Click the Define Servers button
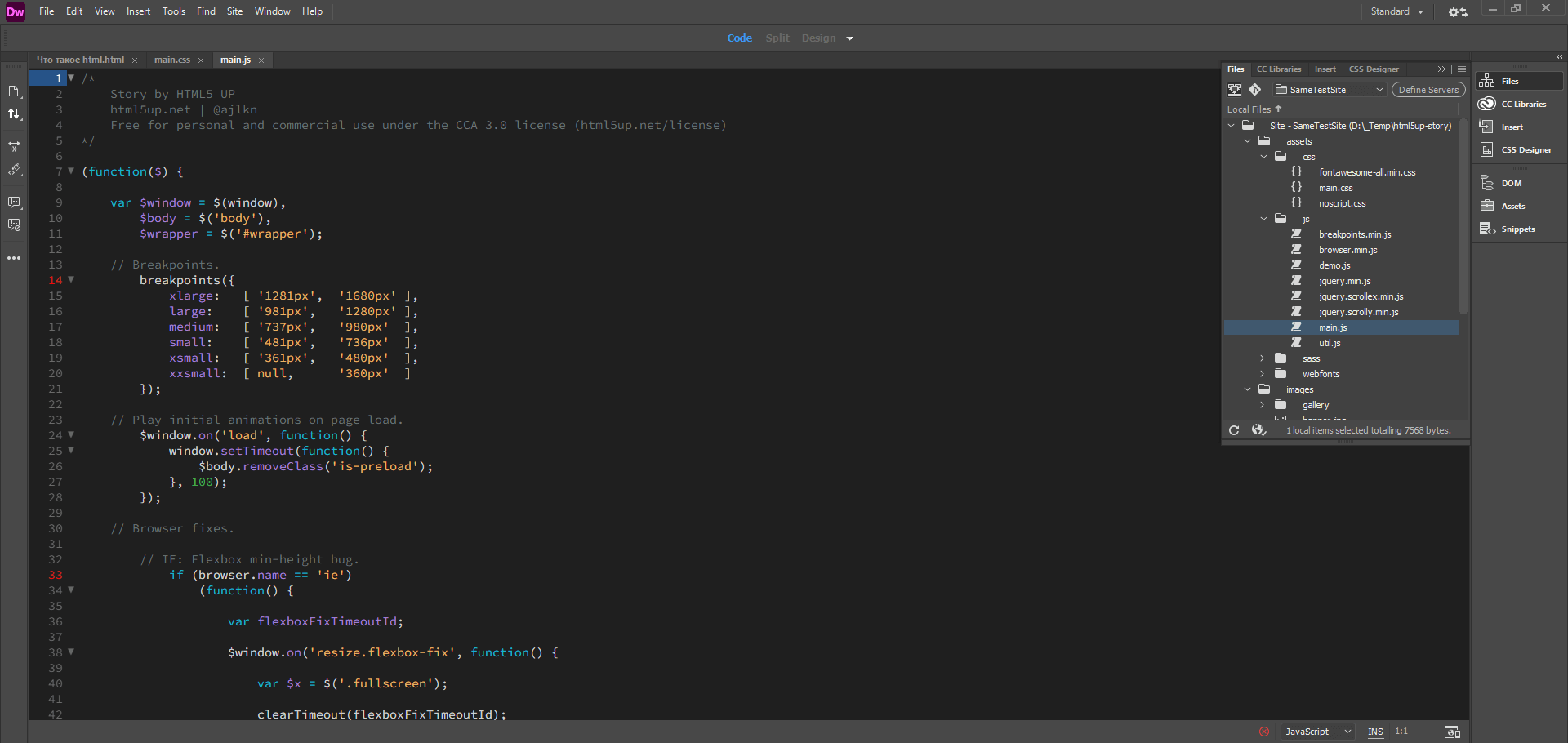1568x743 pixels. pos(1428,90)
